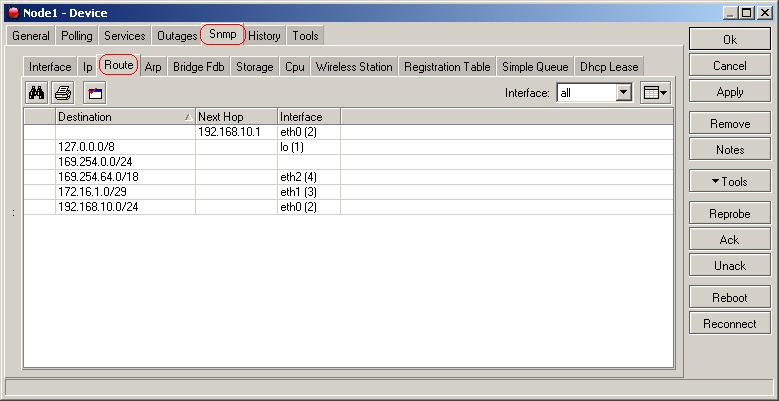Select the 127.0.0.0/8 route row

pyautogui.click(x=348, y=147)
